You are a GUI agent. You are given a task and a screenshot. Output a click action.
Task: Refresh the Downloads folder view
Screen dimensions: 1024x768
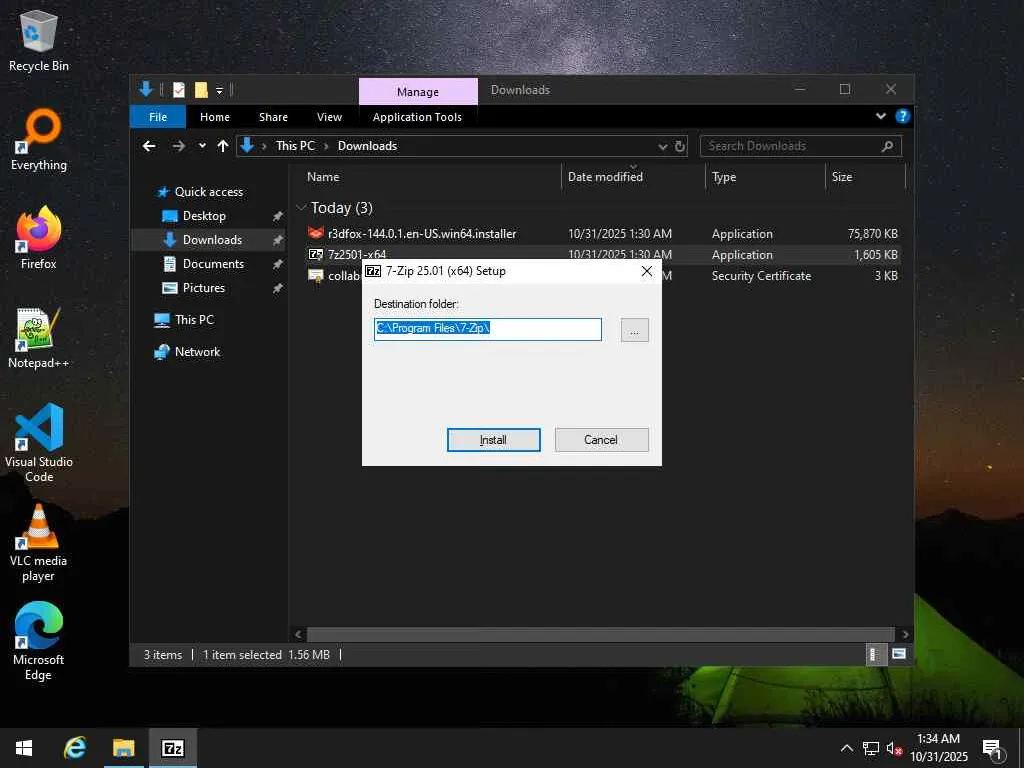pyautogui.click(x=680, y=146)
